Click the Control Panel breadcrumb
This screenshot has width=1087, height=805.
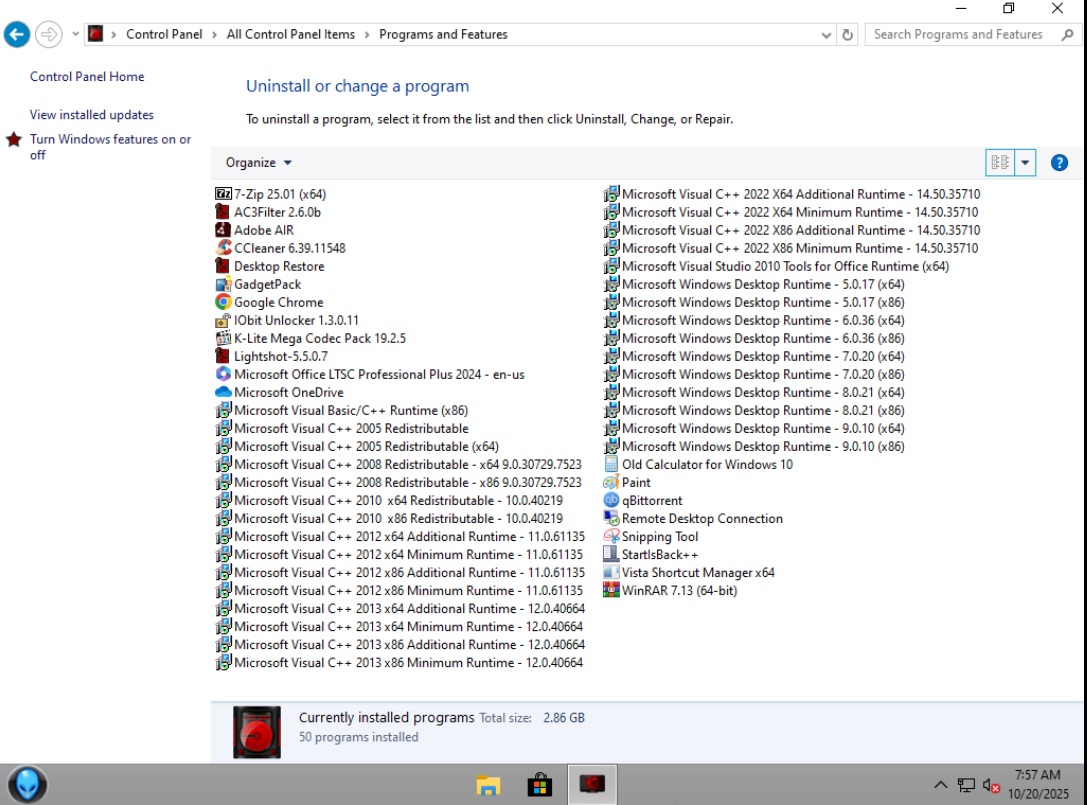(164, 35)
